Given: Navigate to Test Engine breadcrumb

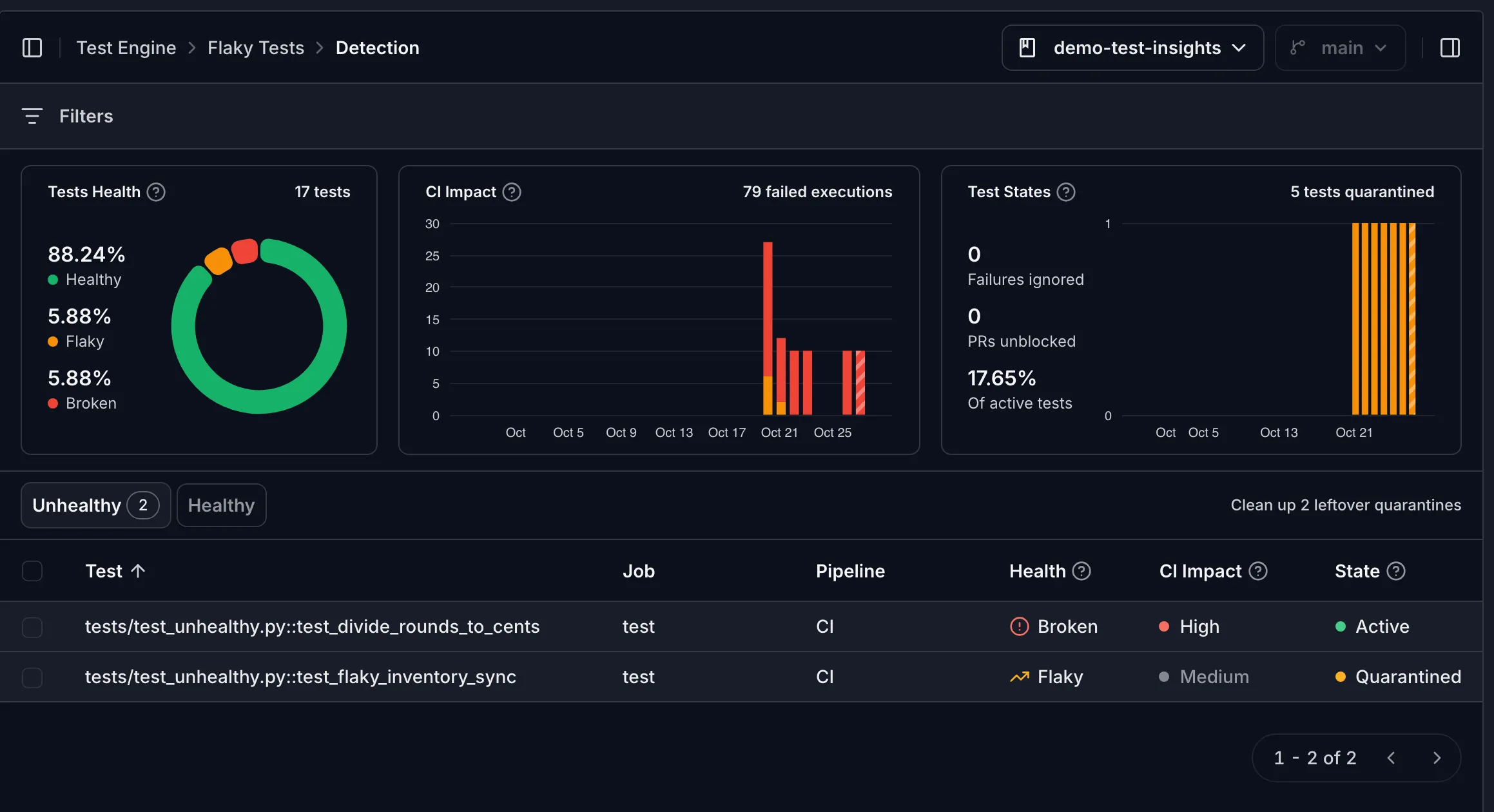Looking at the screenshot, I should pyautogui.click(x=126, y=48).
